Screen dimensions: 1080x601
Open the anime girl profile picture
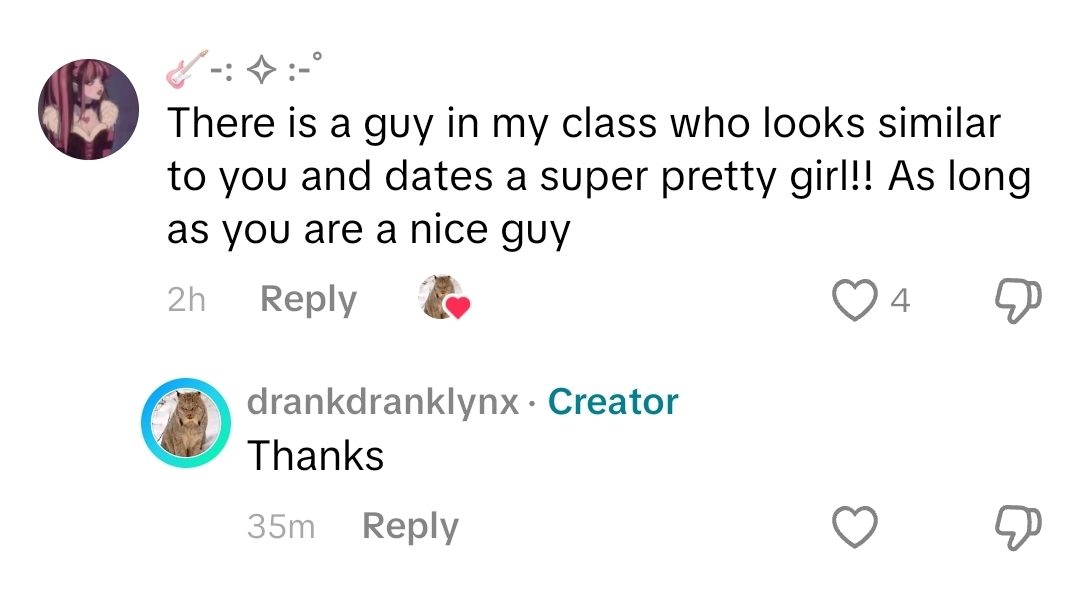coord(88,108)
